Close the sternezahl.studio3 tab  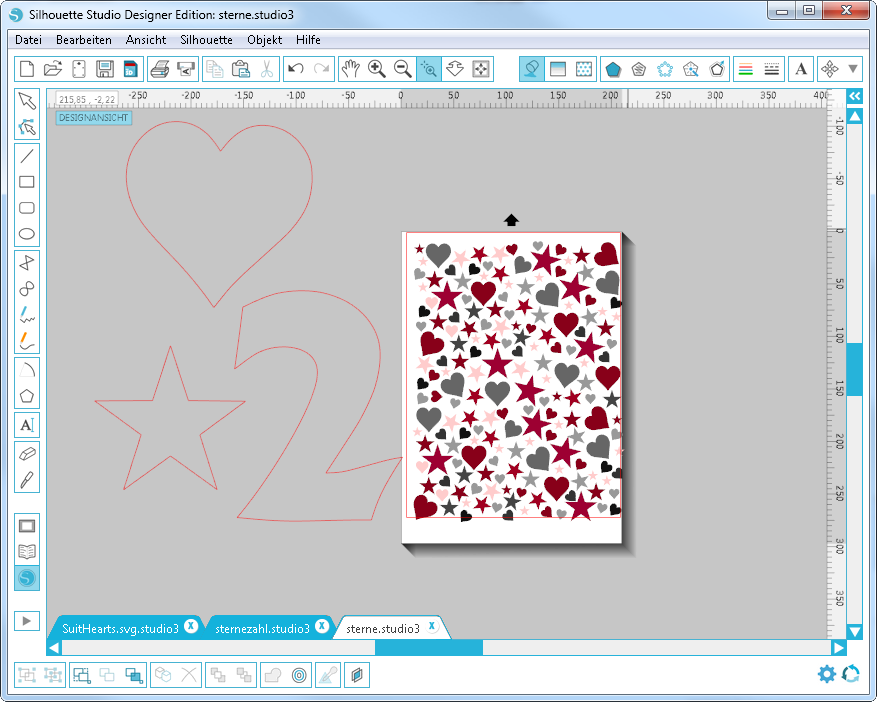click(x=322, y=627)
